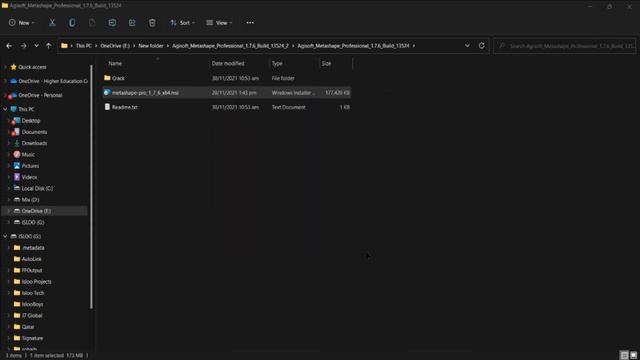Go forward with the right arrow
This screenshot has width=640, height=360.
(x=23, y=46)
